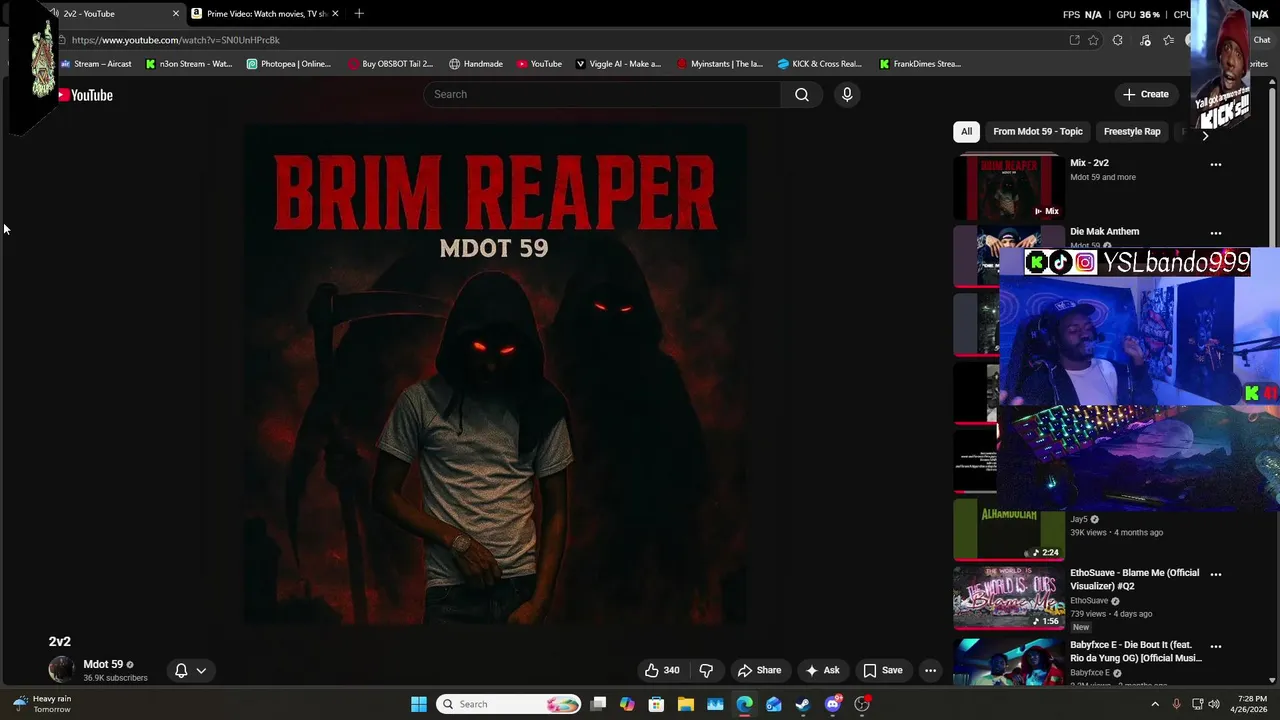Open Die Mak Anthem video title
This screenshot has height=720, width=1280.
(x=1104, y=231)
